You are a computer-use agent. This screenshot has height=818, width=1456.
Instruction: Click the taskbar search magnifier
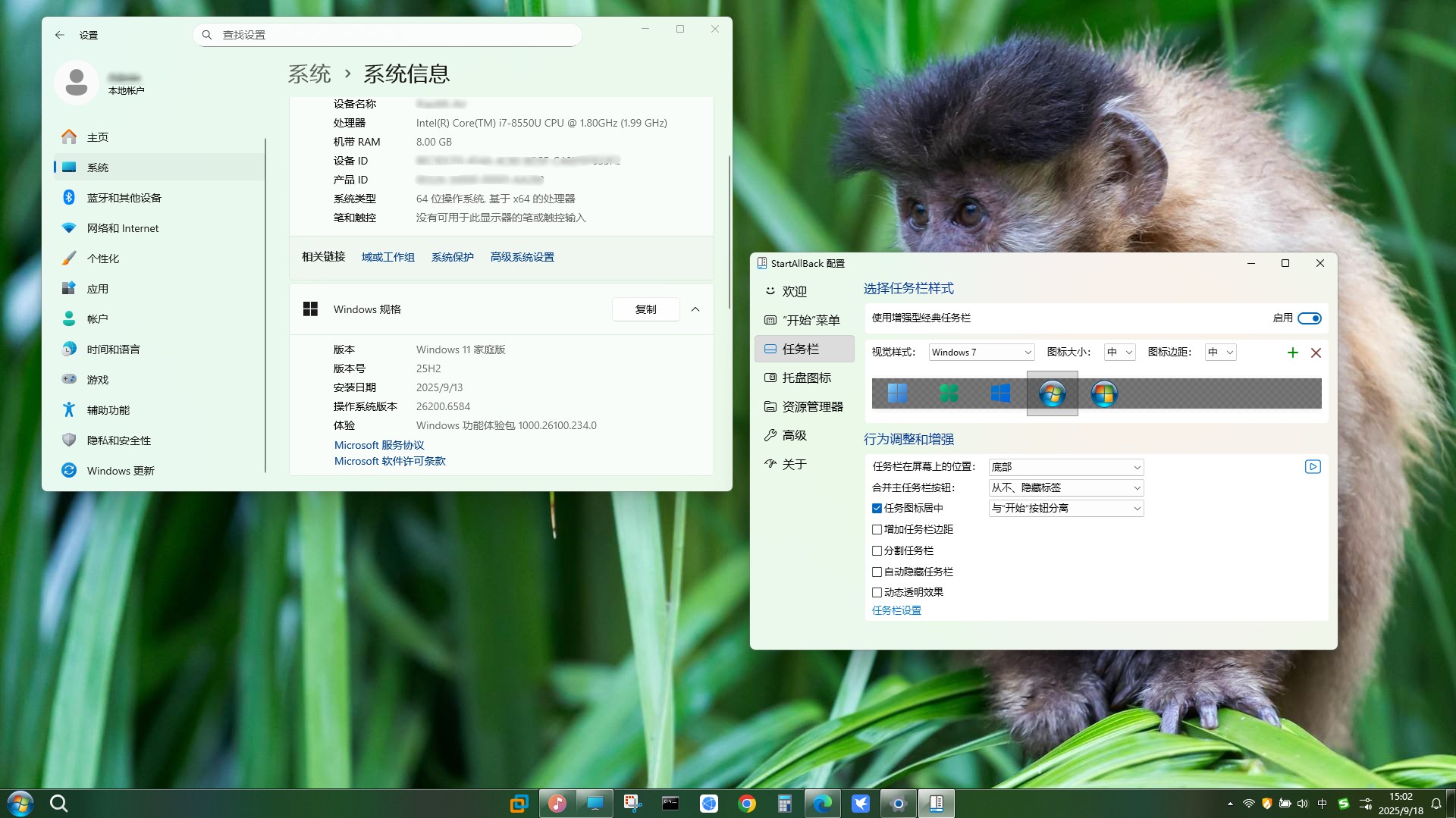click(58, 804)
